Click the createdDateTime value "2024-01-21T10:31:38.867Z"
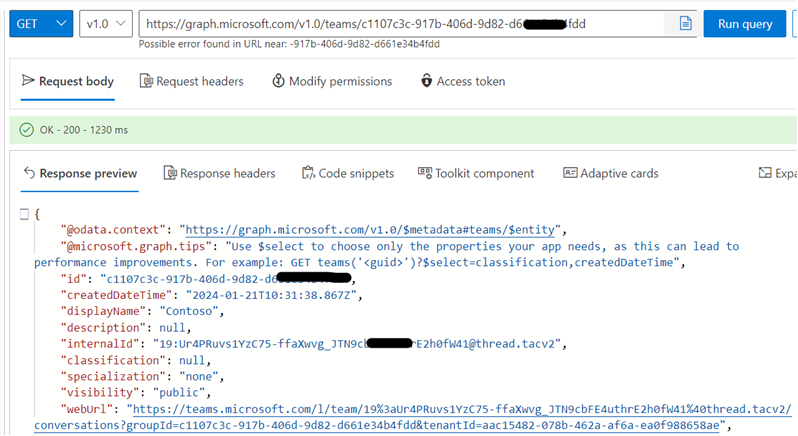Viewport: 798px width, 436px height. tap(271, 295)
